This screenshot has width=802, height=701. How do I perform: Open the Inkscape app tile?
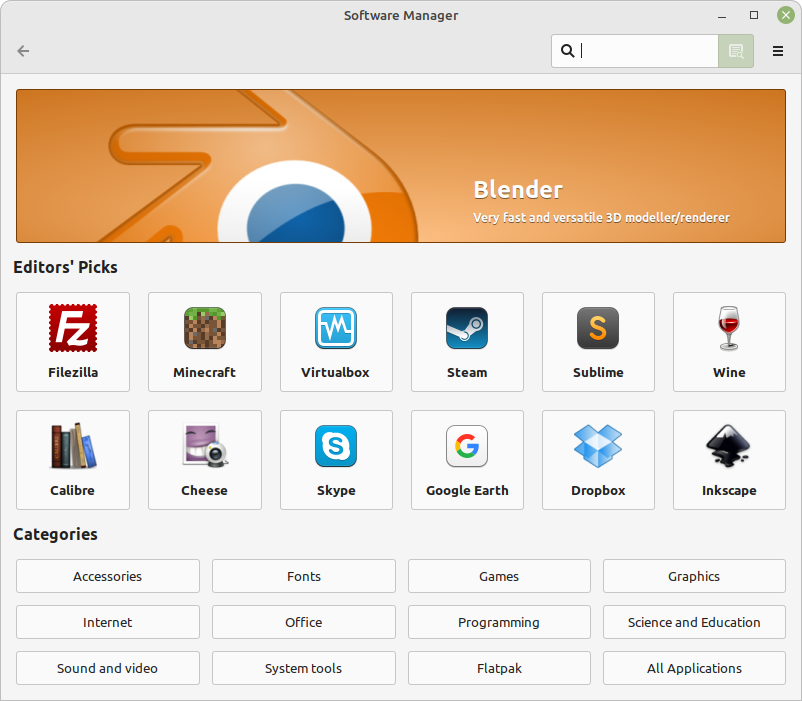tap(729, 460)
